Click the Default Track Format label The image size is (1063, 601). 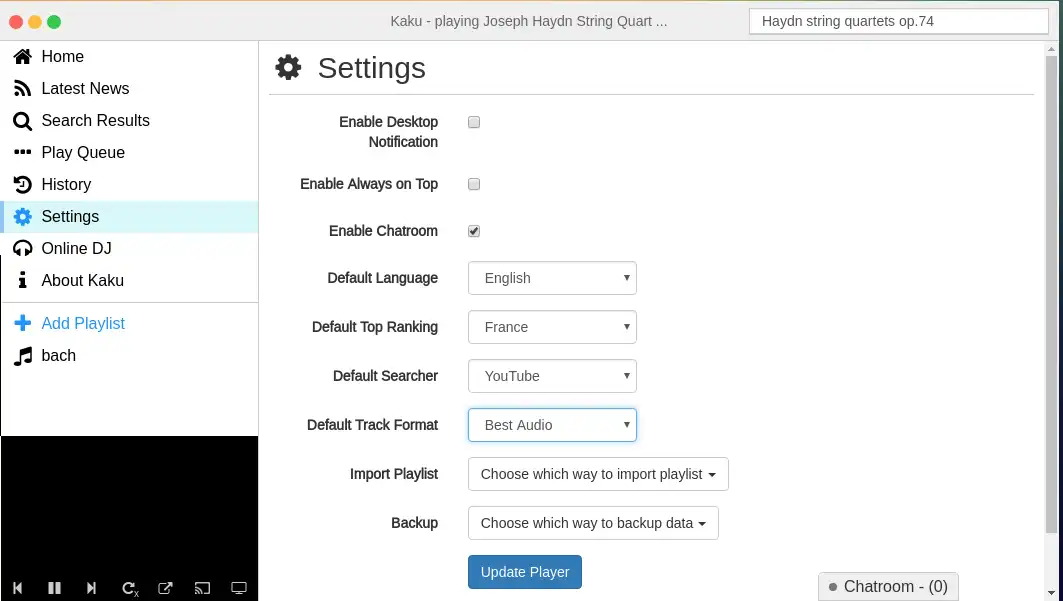point(372,425)
